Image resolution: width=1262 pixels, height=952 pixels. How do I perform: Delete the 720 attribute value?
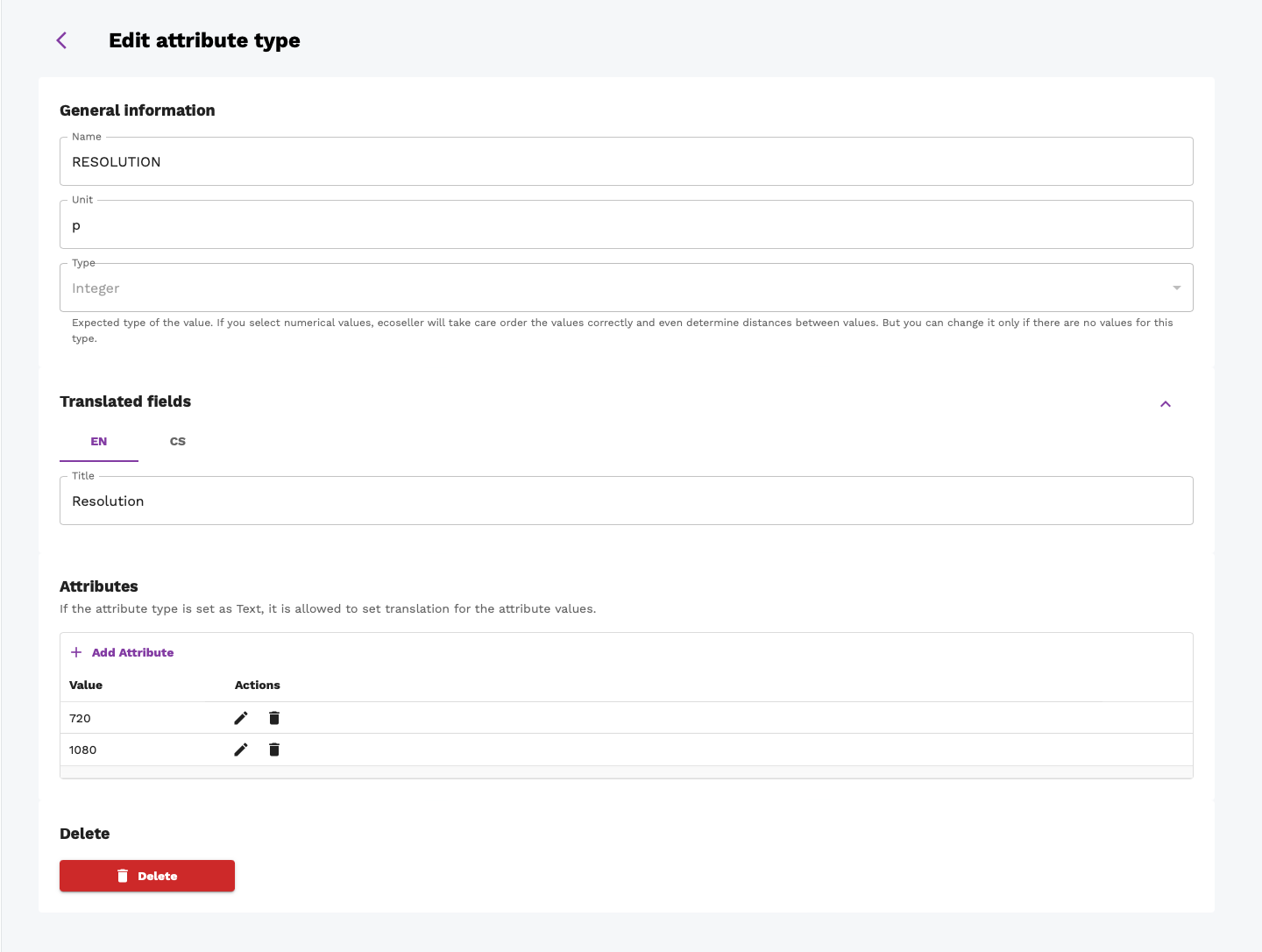point(274,718)
